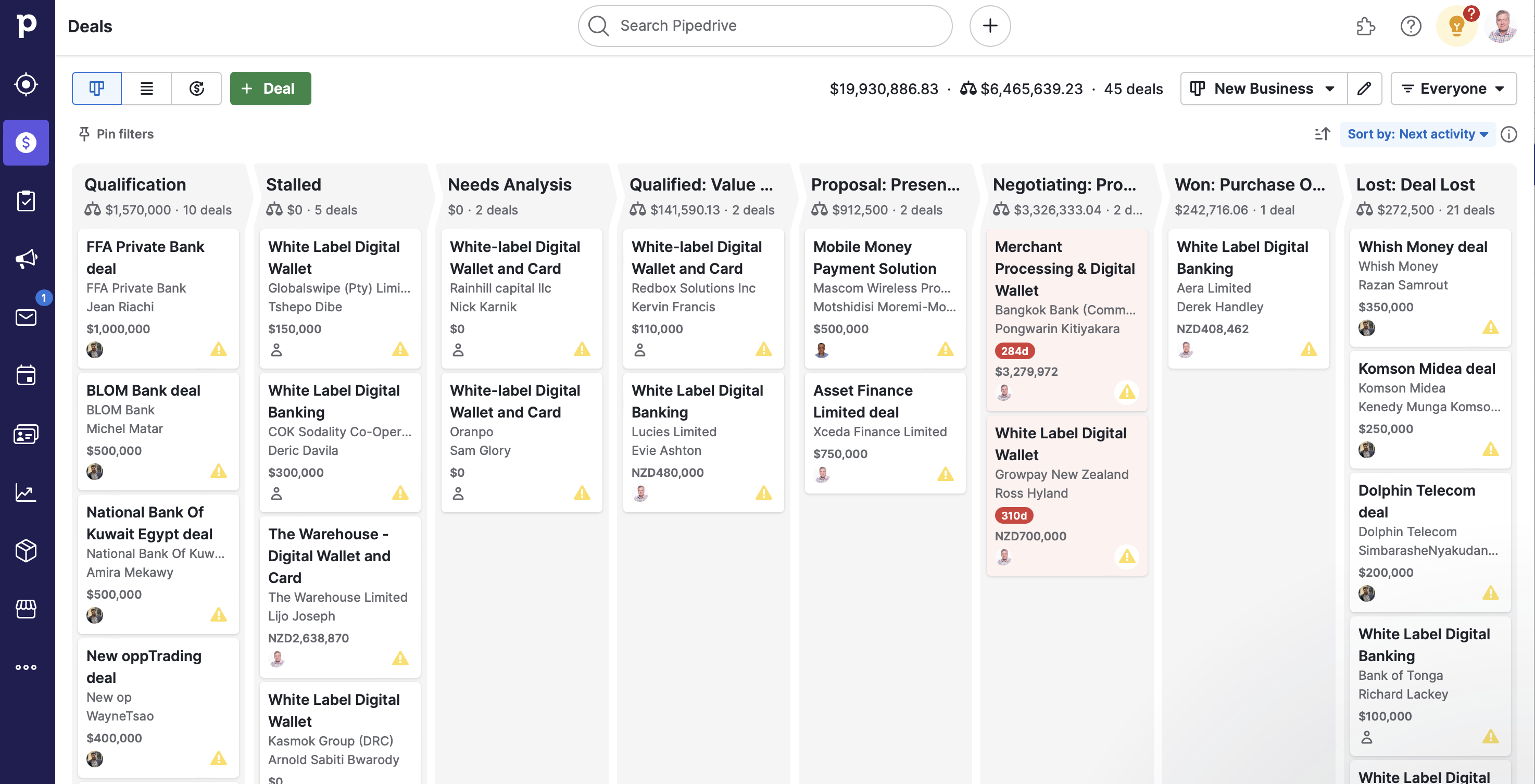1535x784 pixels.
Task: Open Sort by Next activity dropdown
Action: pos(1417,134)
